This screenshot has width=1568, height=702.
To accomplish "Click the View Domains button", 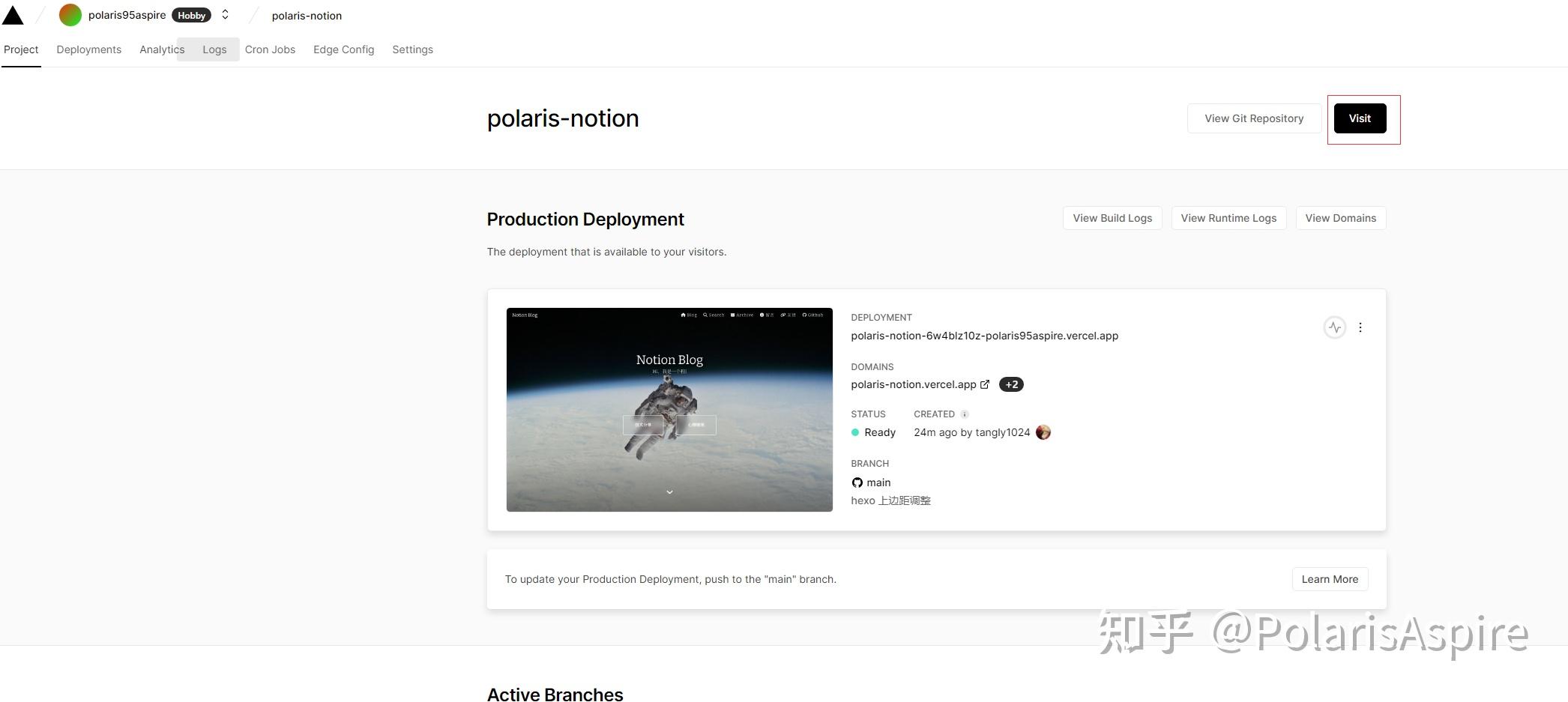I will (x=1340, y=218).
